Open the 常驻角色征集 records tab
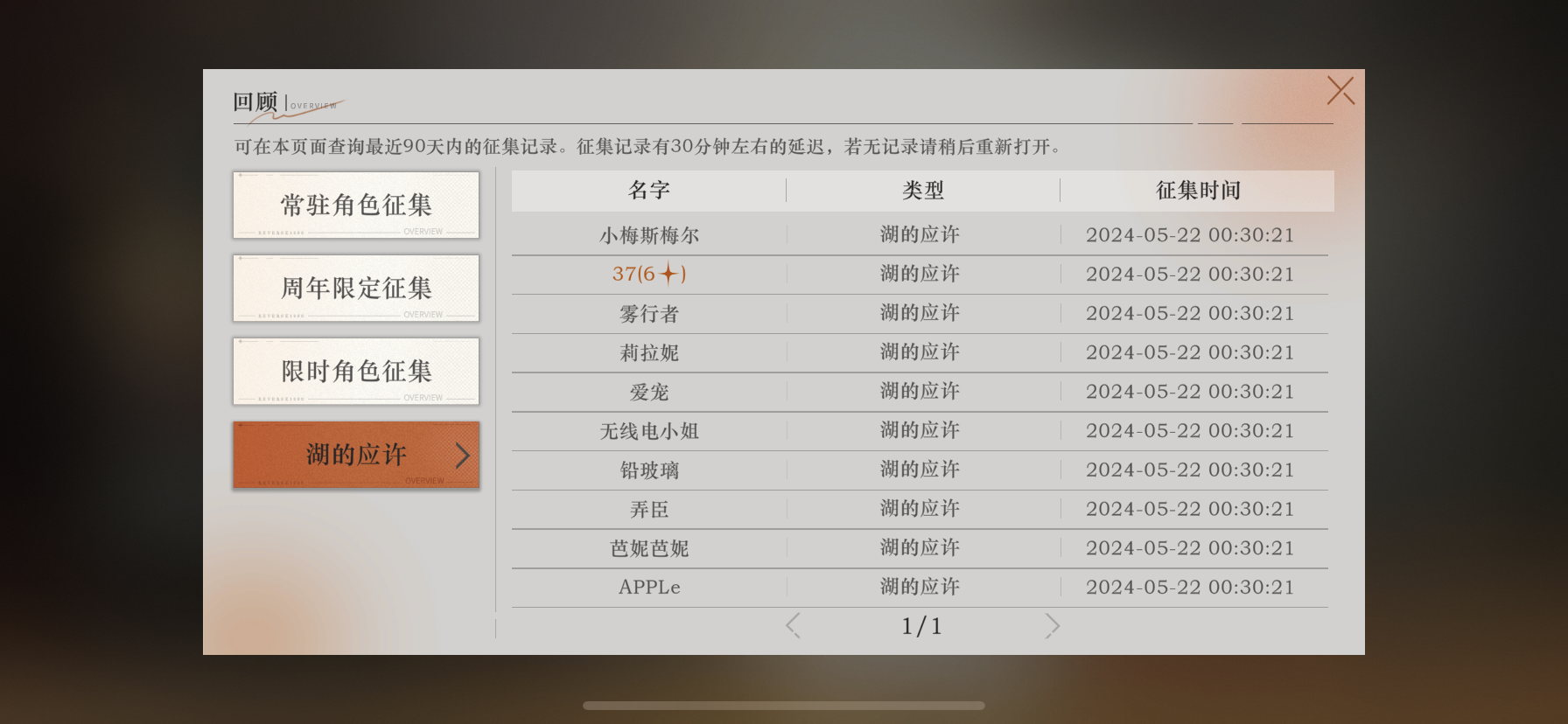Screen dimensions: 1568x724 click(x=356, y=205)
